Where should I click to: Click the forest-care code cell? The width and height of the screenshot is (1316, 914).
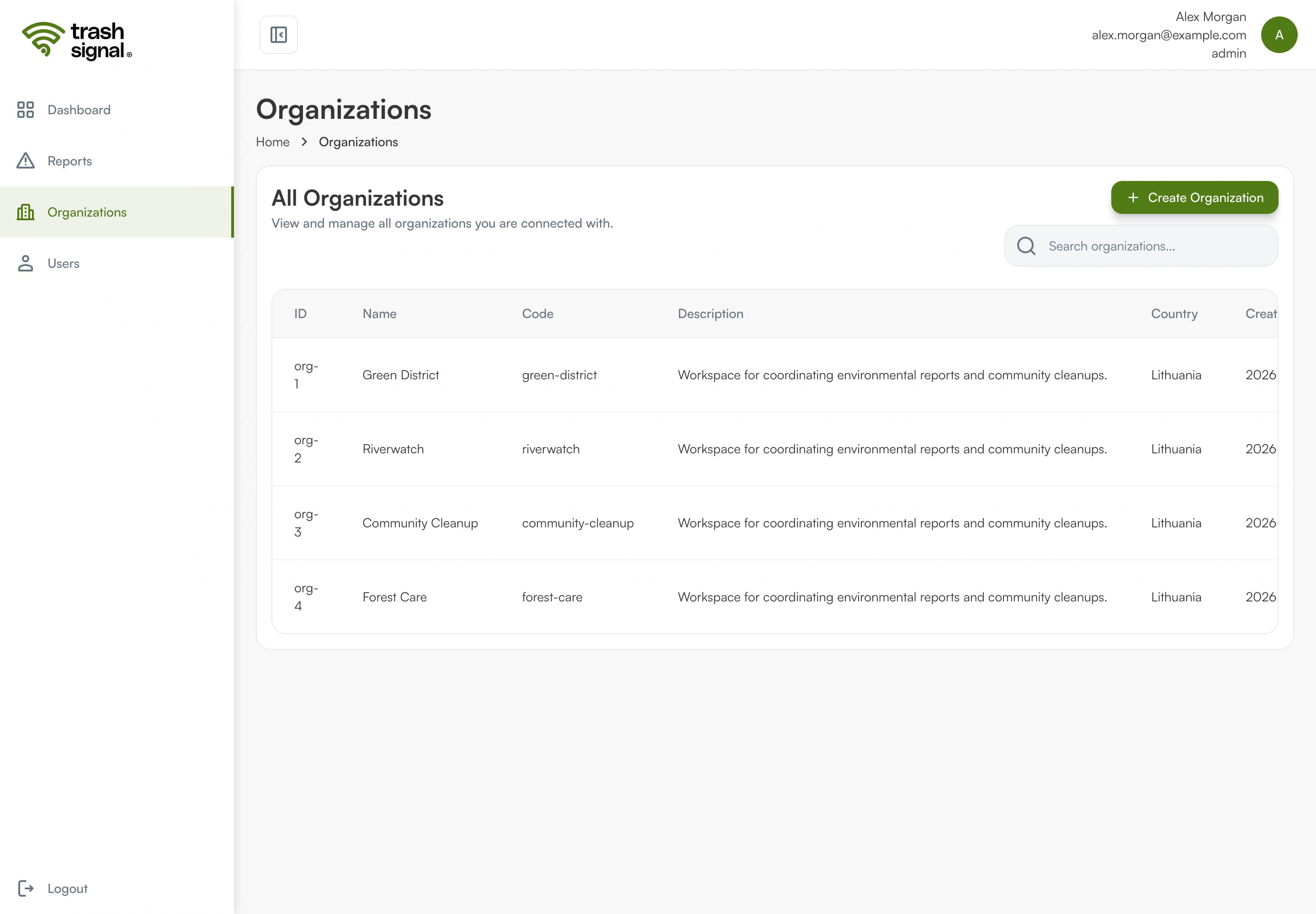coord(552,597)
